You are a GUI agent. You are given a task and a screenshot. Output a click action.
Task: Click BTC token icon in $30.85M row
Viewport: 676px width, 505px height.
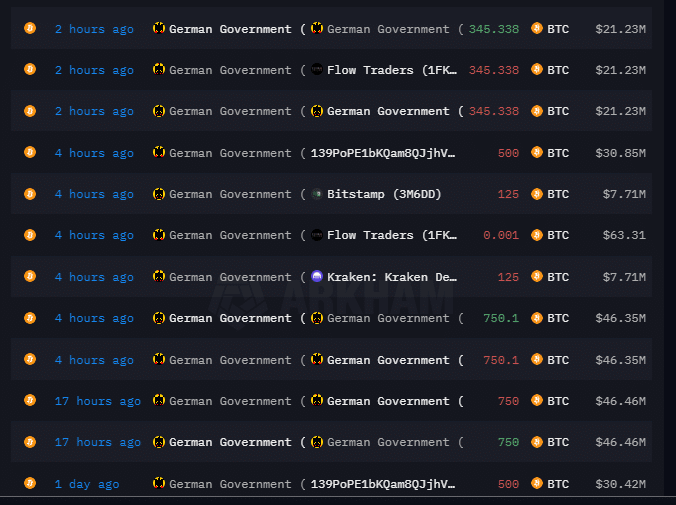(x=537, y=152)
